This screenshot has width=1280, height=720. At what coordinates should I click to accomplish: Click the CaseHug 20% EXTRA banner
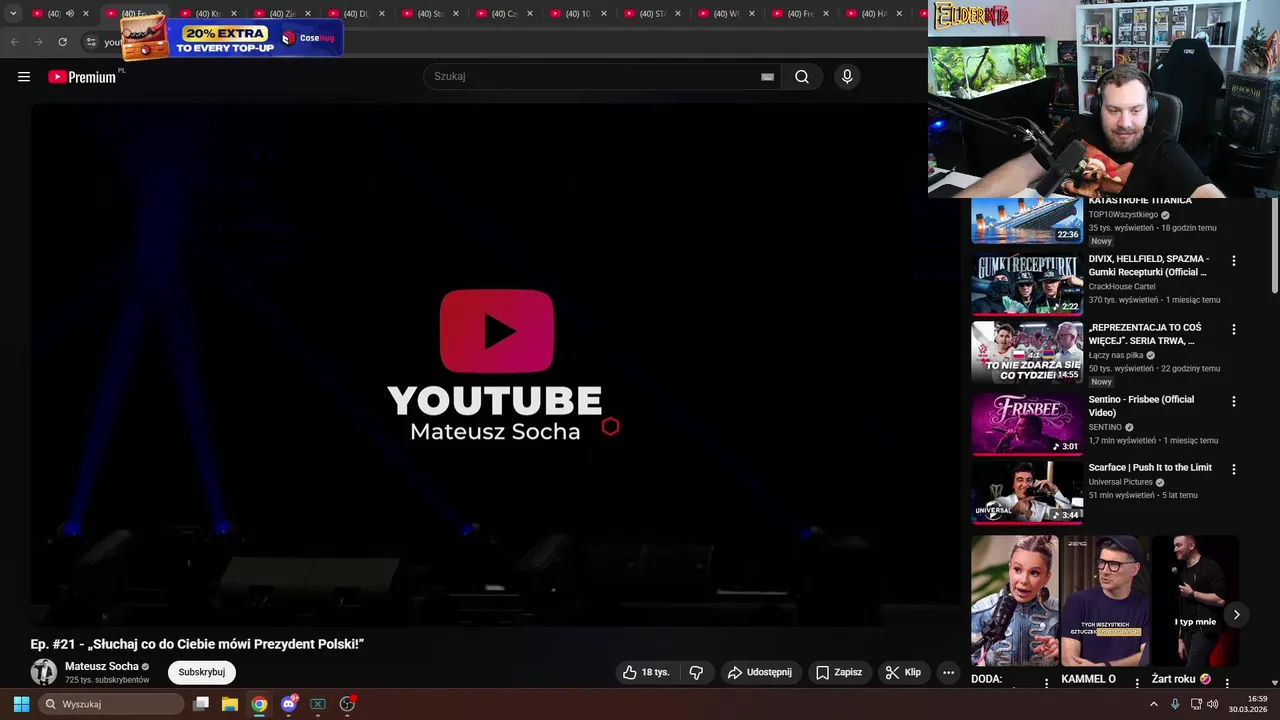point(231,37)
